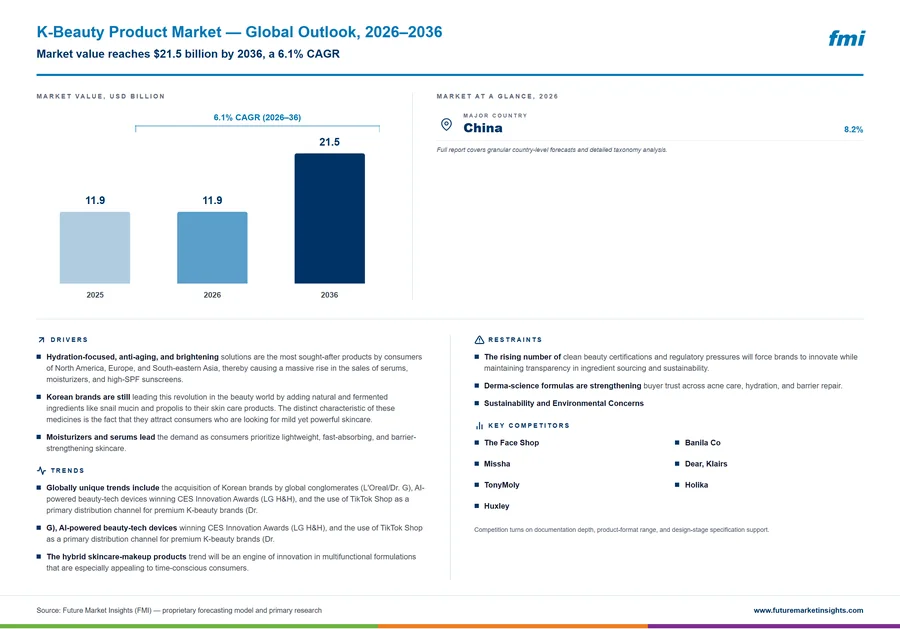This screenshot has height=629, width=900.
Task: Click the Drivers arrow icon
Action: coord(41,340)
